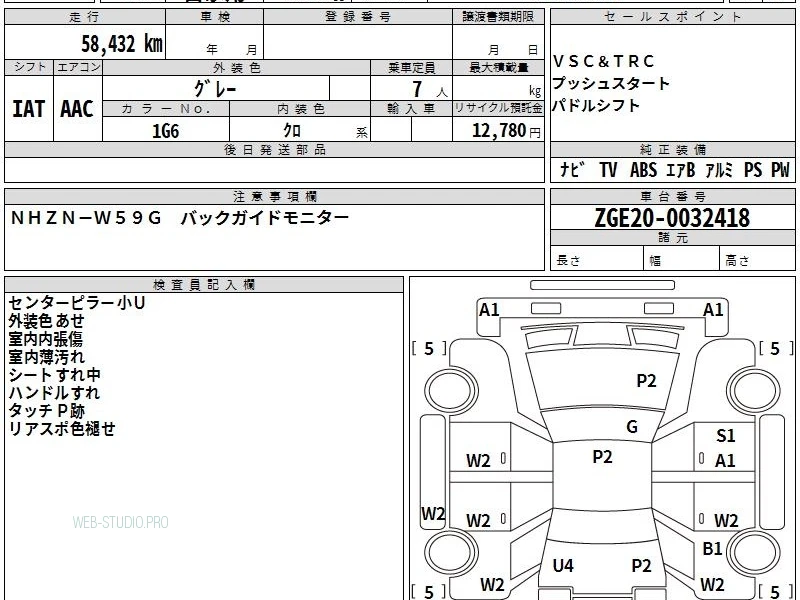Select the 純正装備 header
The image size is (800, 600).
pyautogui.click(x=672, y=149)
